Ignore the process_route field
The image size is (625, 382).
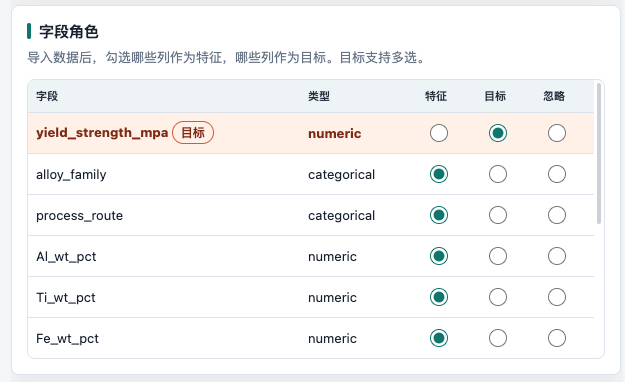pyautogui.click(x=557, y=215)
